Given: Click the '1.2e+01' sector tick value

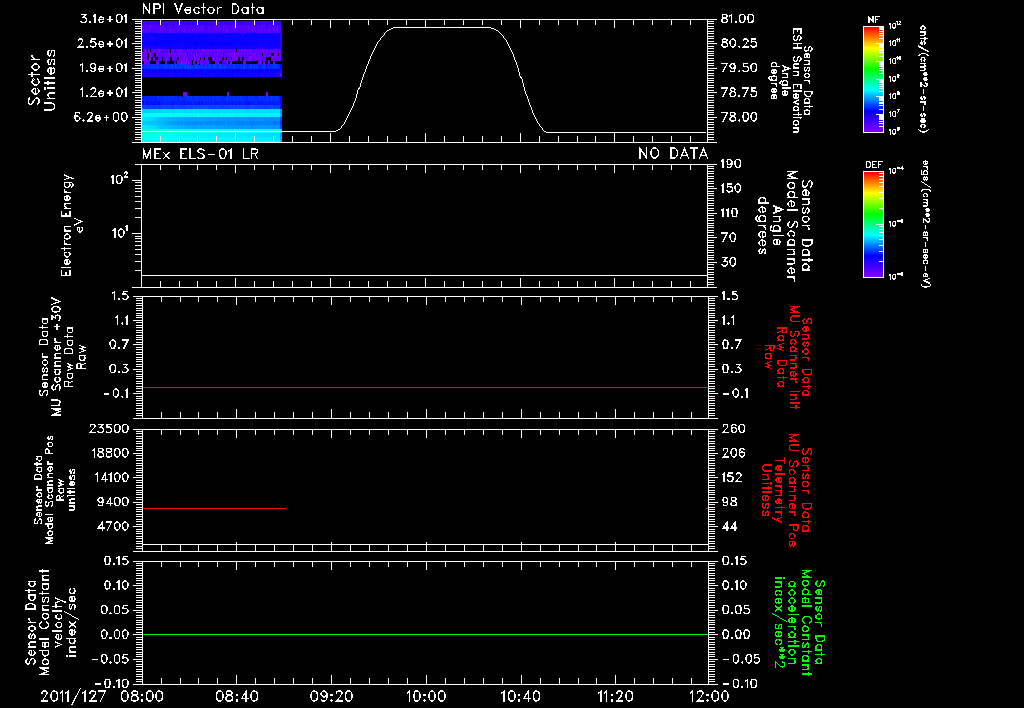Looking at the screenshot, I should [x=103, y=93].
